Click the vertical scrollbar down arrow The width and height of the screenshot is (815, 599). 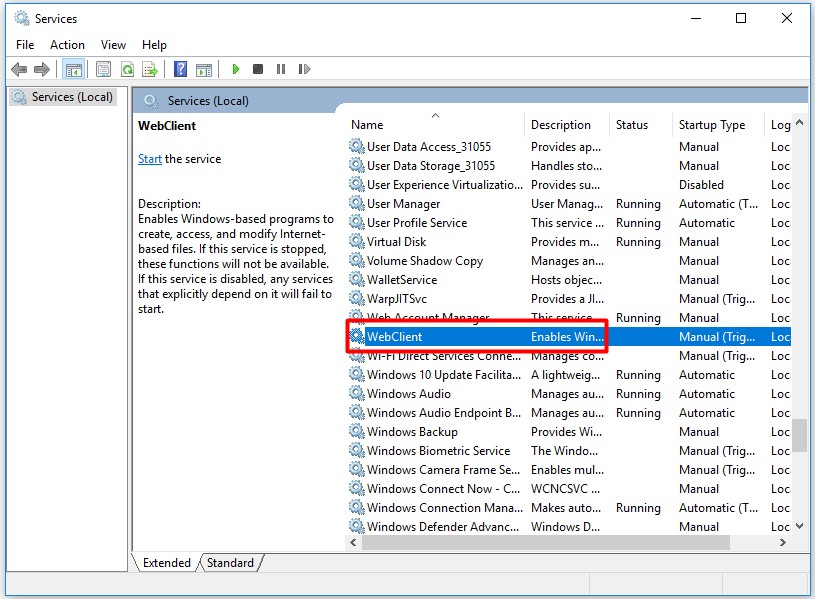[x=799, y=526]
